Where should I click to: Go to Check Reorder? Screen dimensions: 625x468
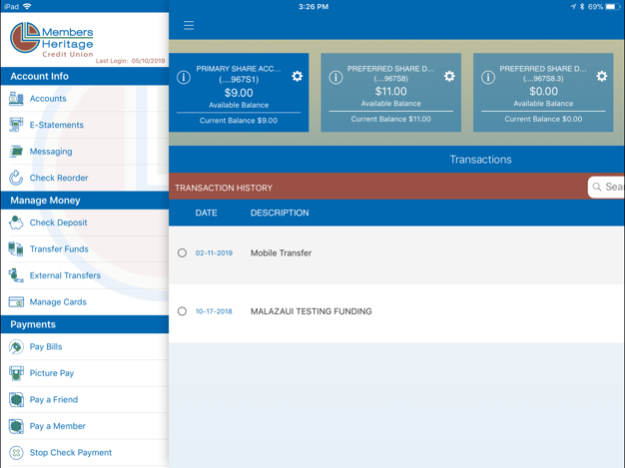coord(85,178)
